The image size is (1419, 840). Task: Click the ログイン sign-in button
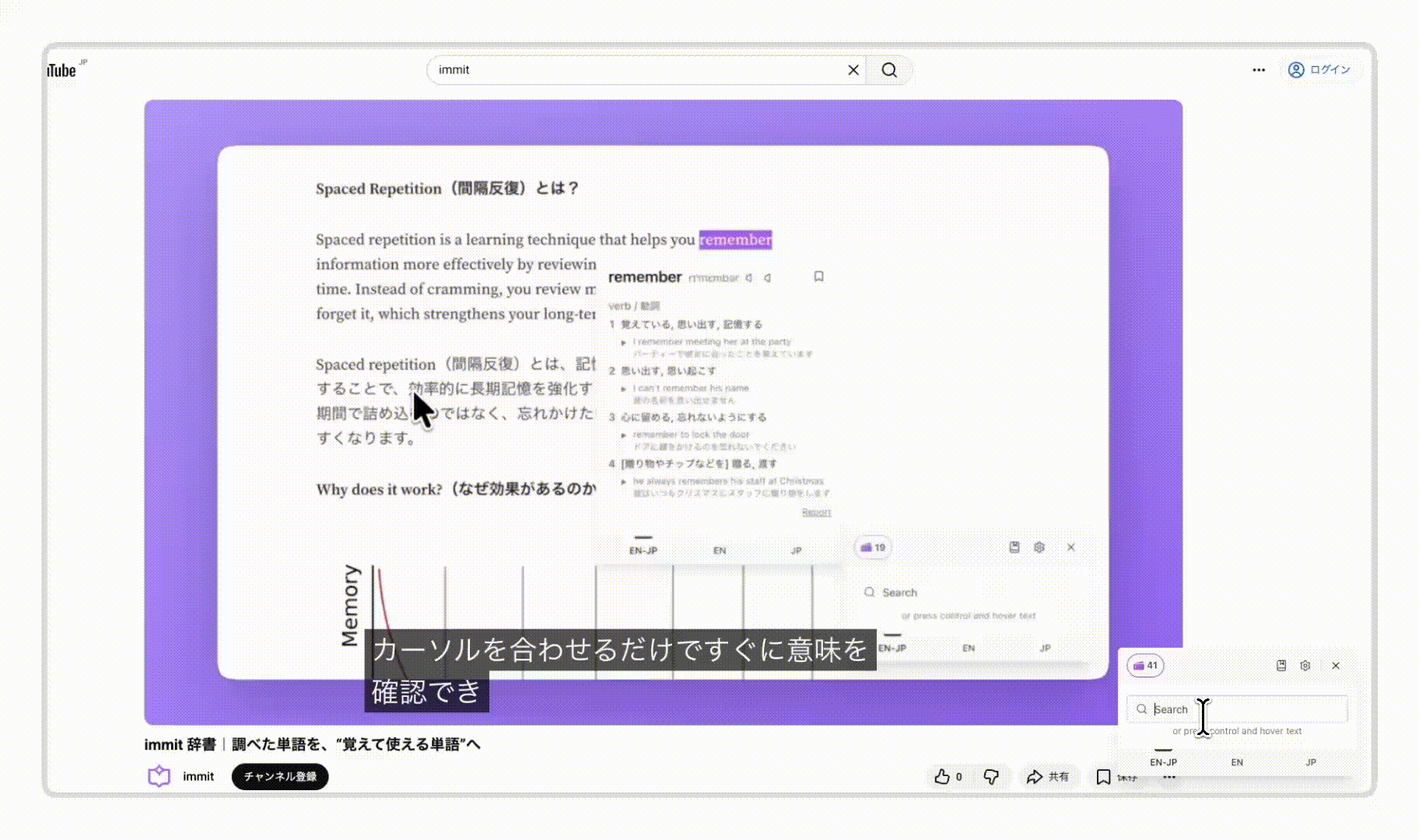[x=1319, y=70]
